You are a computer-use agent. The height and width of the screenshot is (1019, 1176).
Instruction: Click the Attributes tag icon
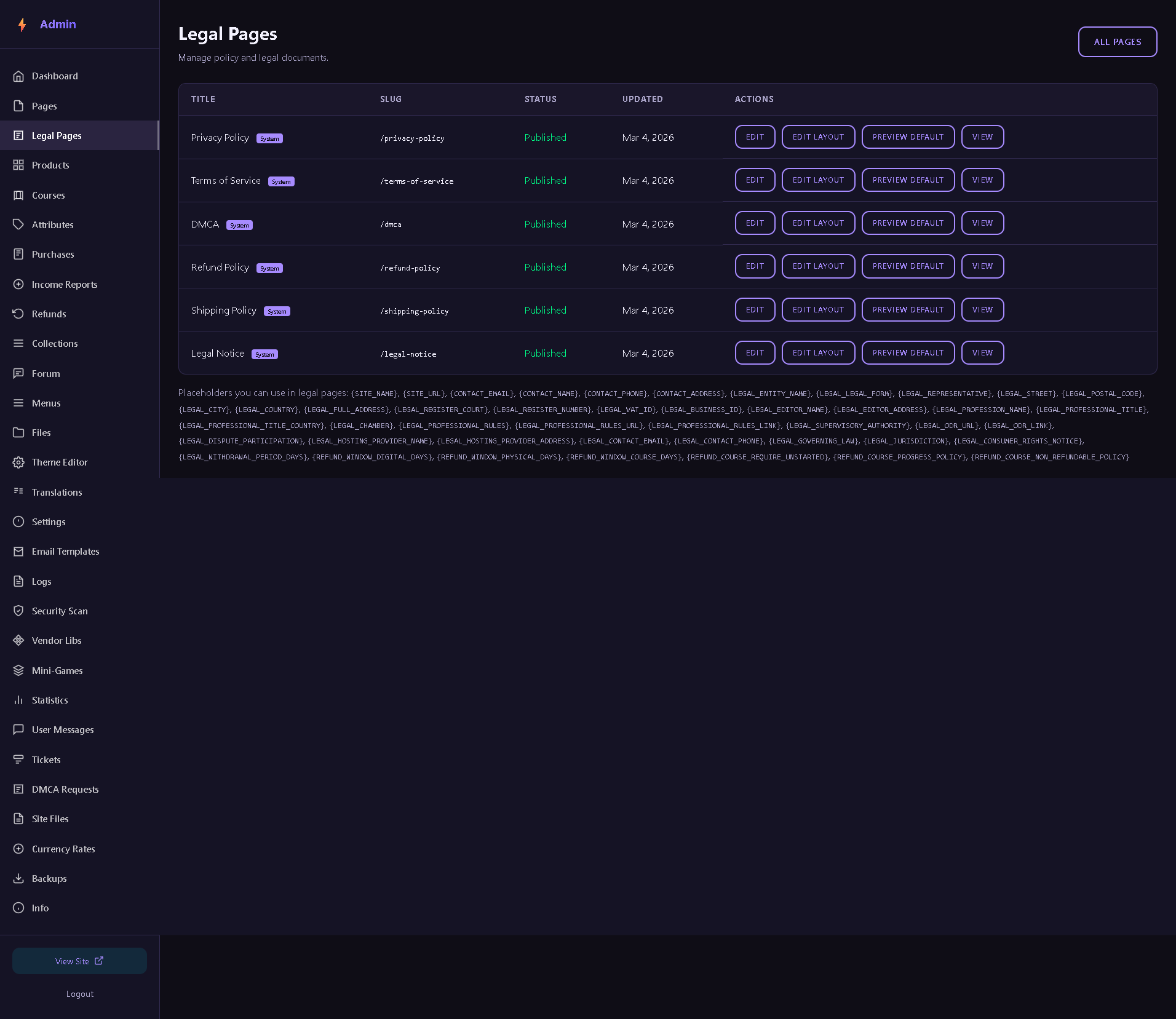(x=18, y=224)
